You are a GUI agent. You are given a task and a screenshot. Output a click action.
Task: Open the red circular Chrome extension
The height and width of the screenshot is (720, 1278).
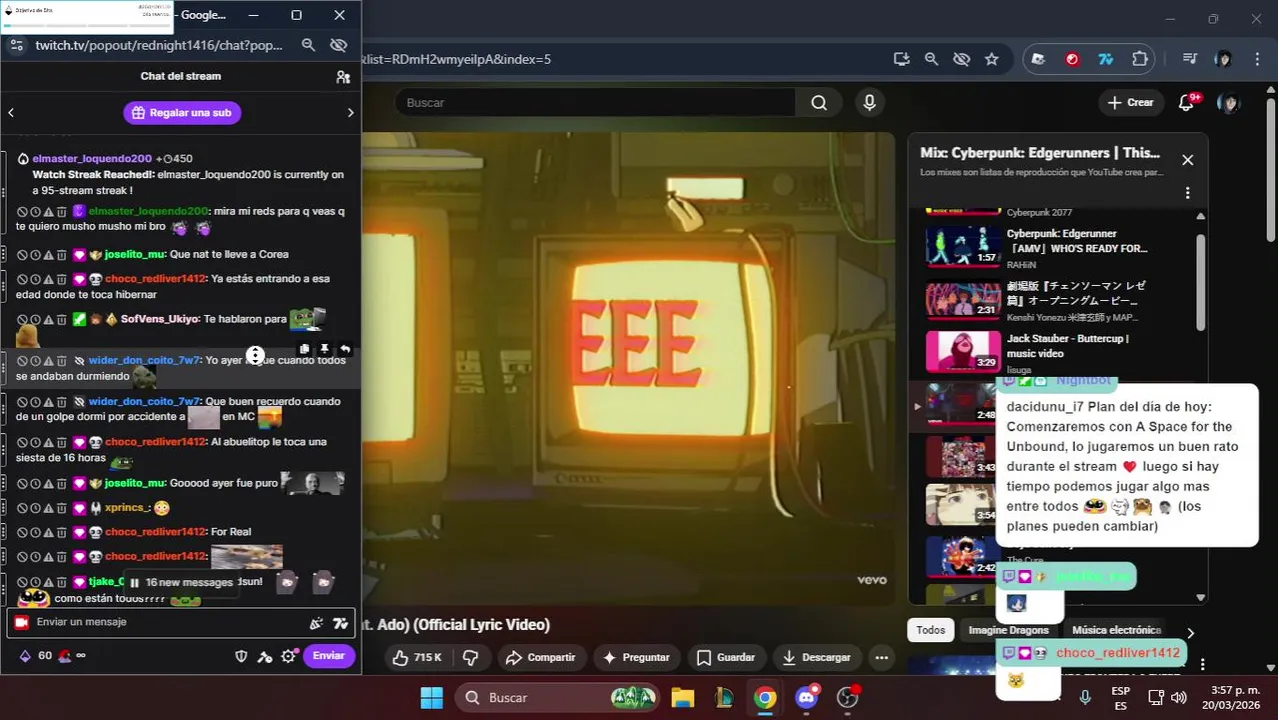(x=1072, y=59)
